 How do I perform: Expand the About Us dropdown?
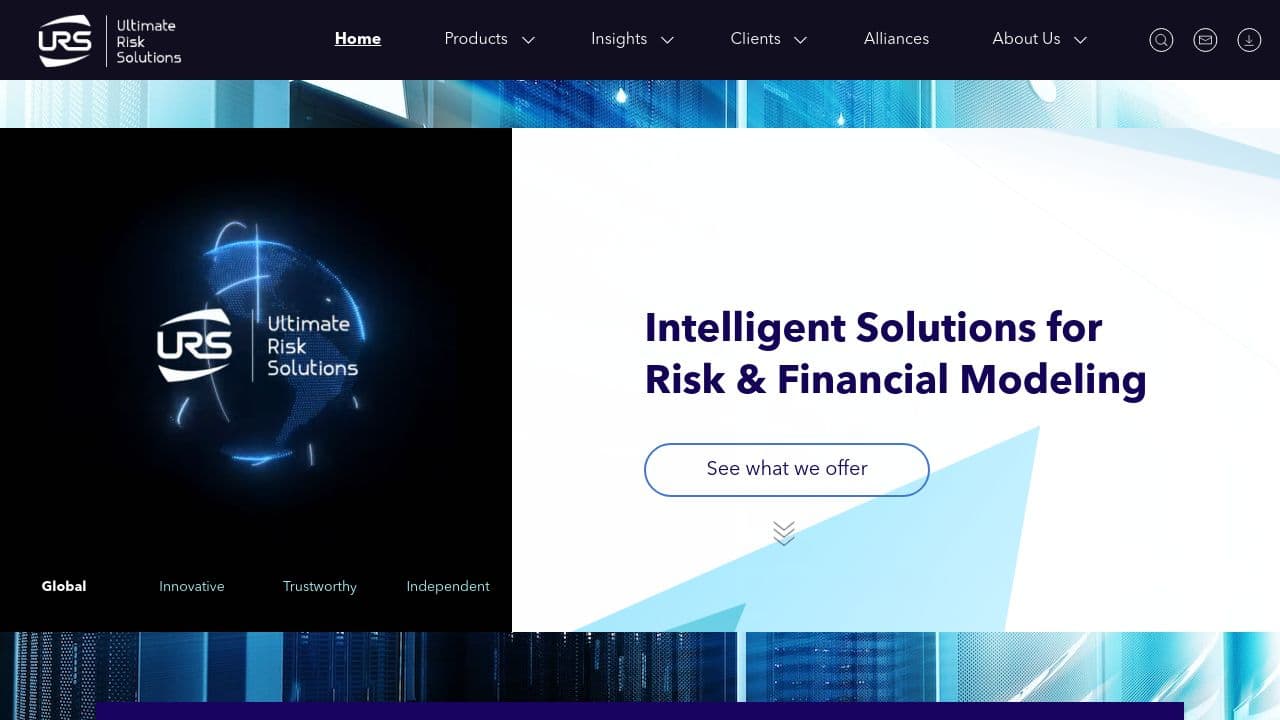tap(1039, 39)
